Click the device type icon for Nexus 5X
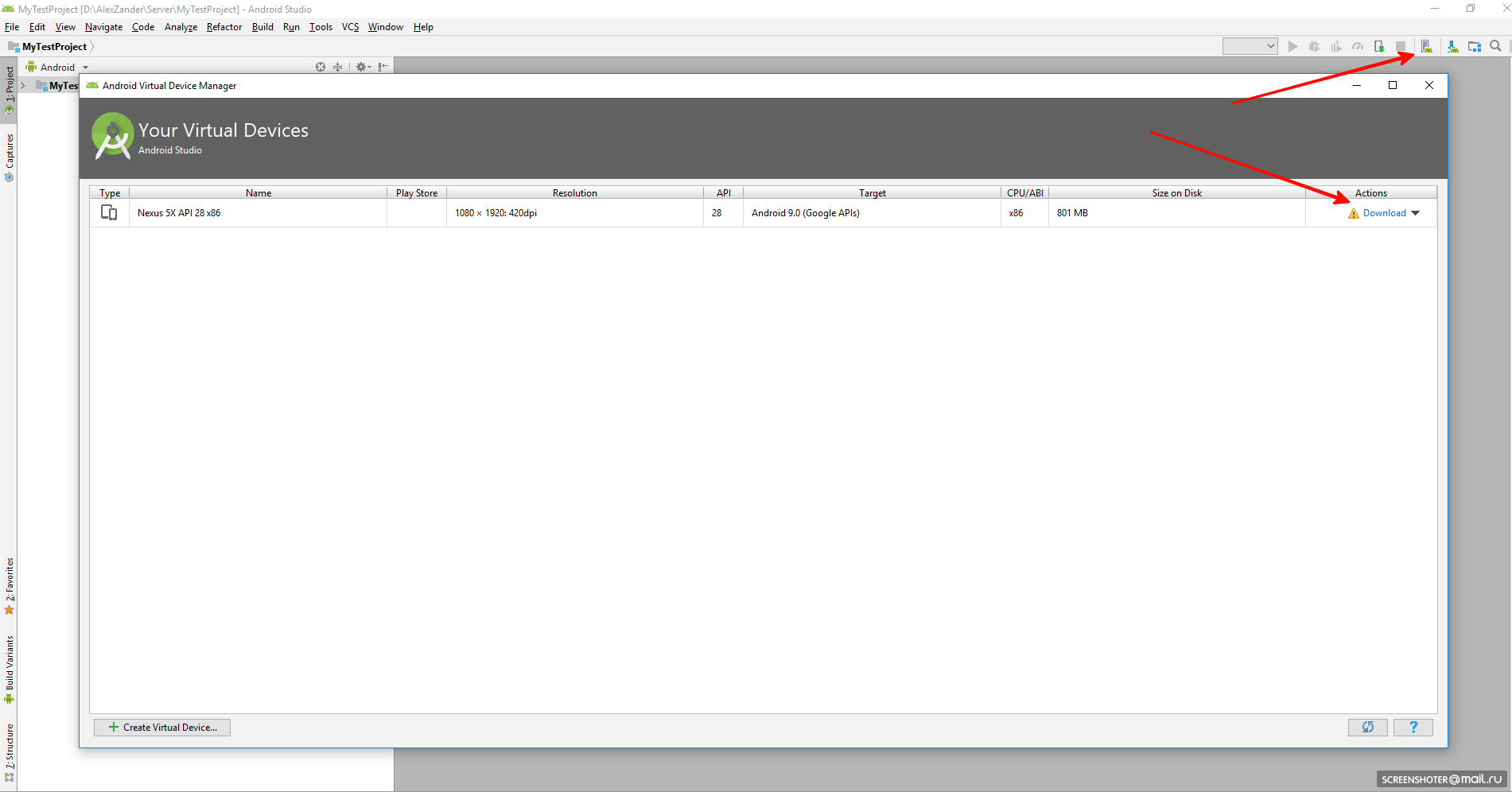The image size is (1512, 792). (109, 213)
